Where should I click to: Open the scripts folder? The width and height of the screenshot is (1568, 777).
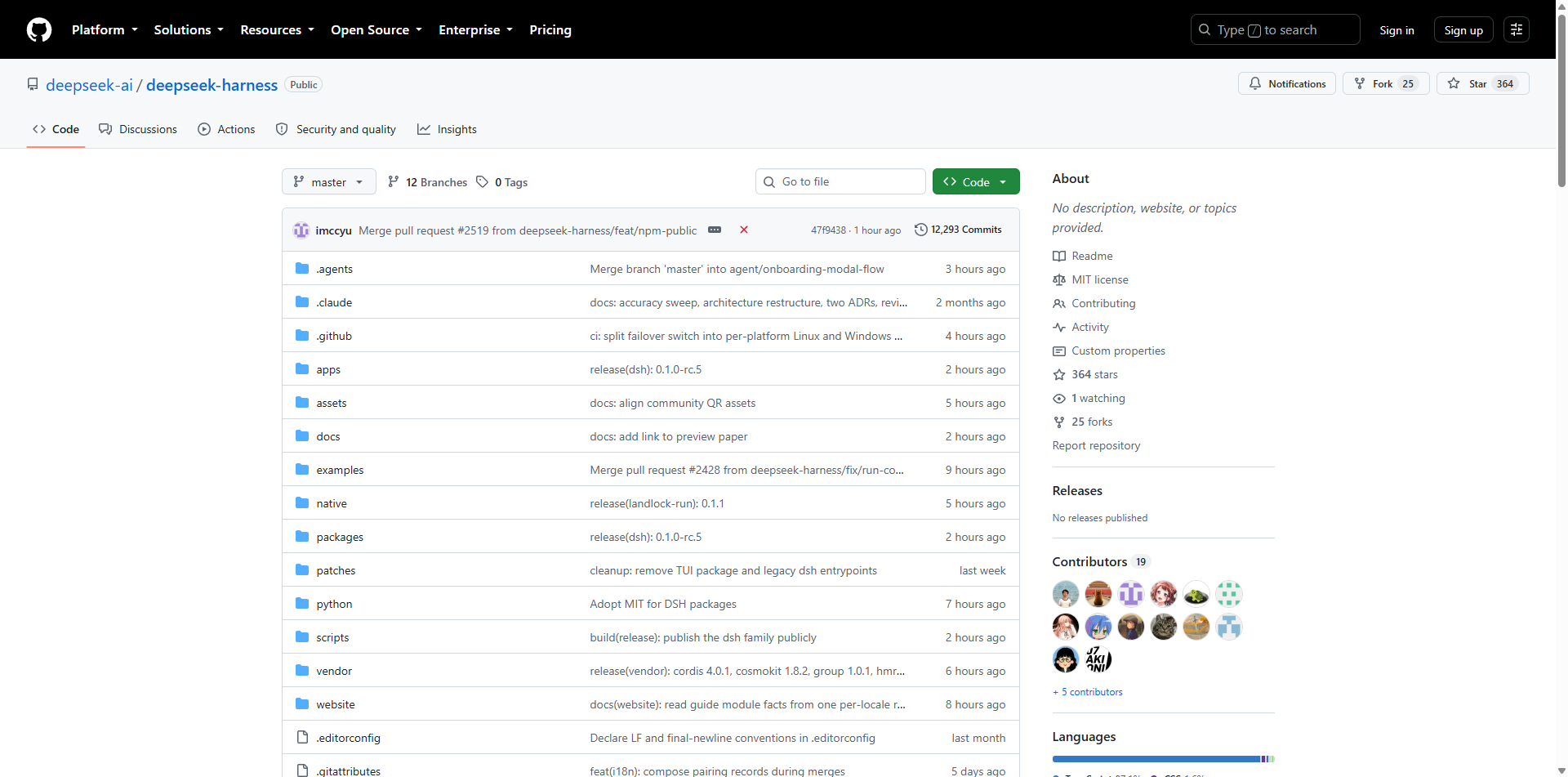pos(332,637)
